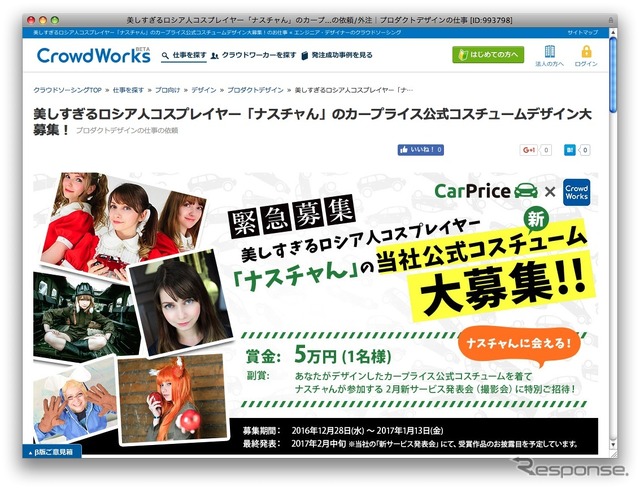The image size is (640, 489).
Task: Open 仕事を探す search menu
Action: pyautogui.click(x=184, y=56)
